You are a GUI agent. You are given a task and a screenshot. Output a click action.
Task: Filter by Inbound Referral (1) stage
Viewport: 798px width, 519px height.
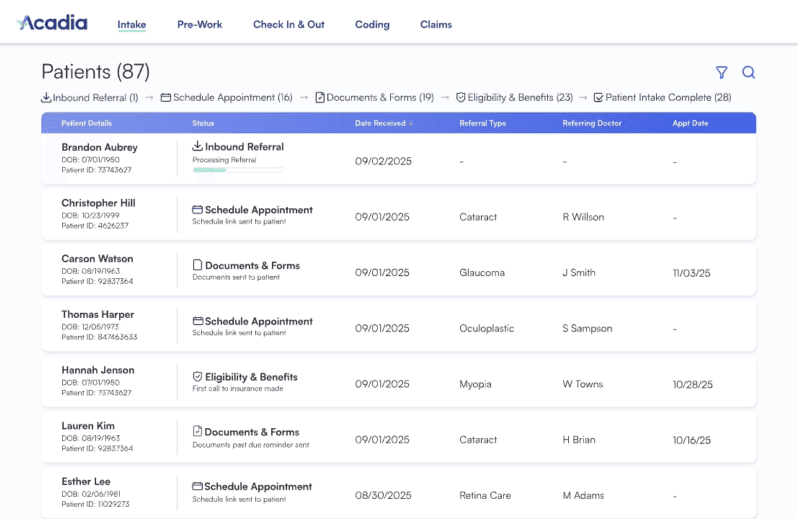point(89,98)
